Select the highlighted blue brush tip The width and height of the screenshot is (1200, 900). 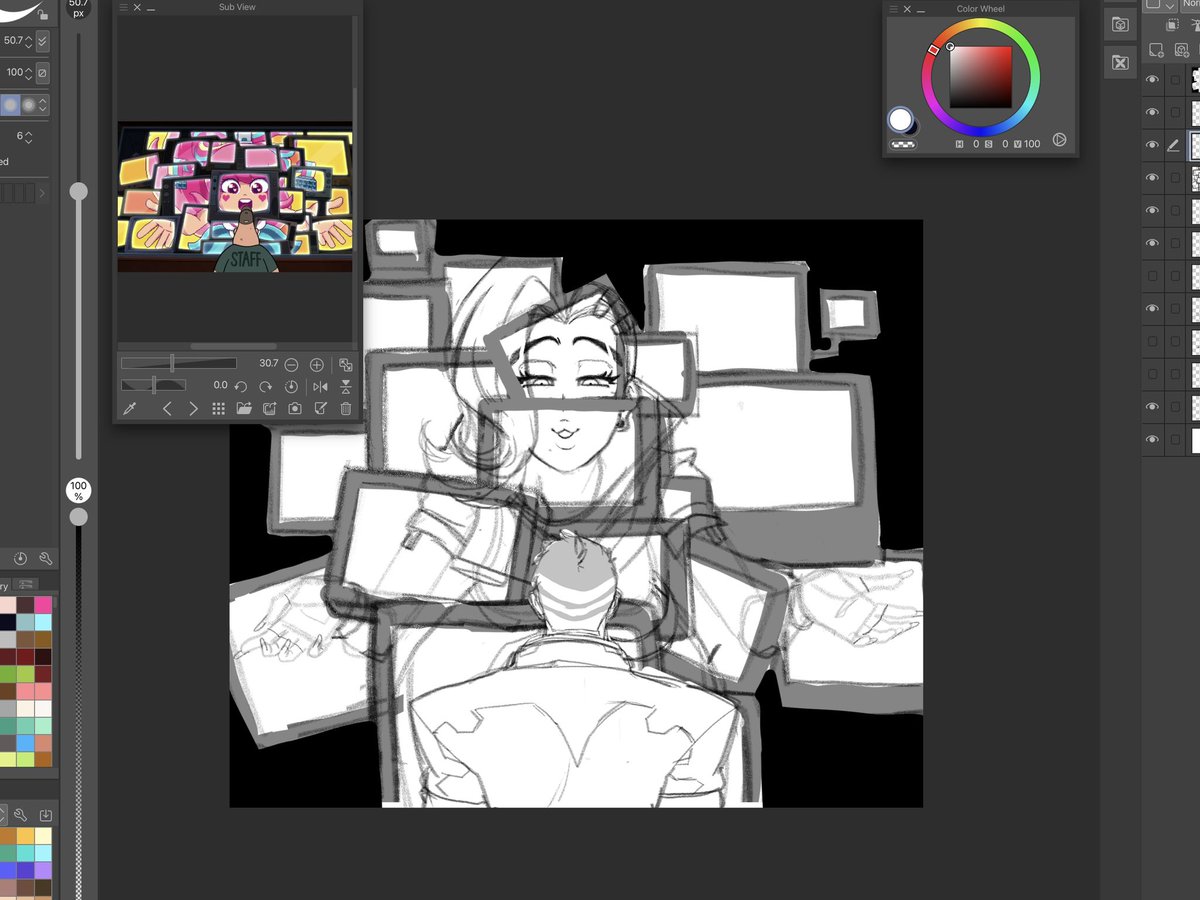[x=10, y=105]
